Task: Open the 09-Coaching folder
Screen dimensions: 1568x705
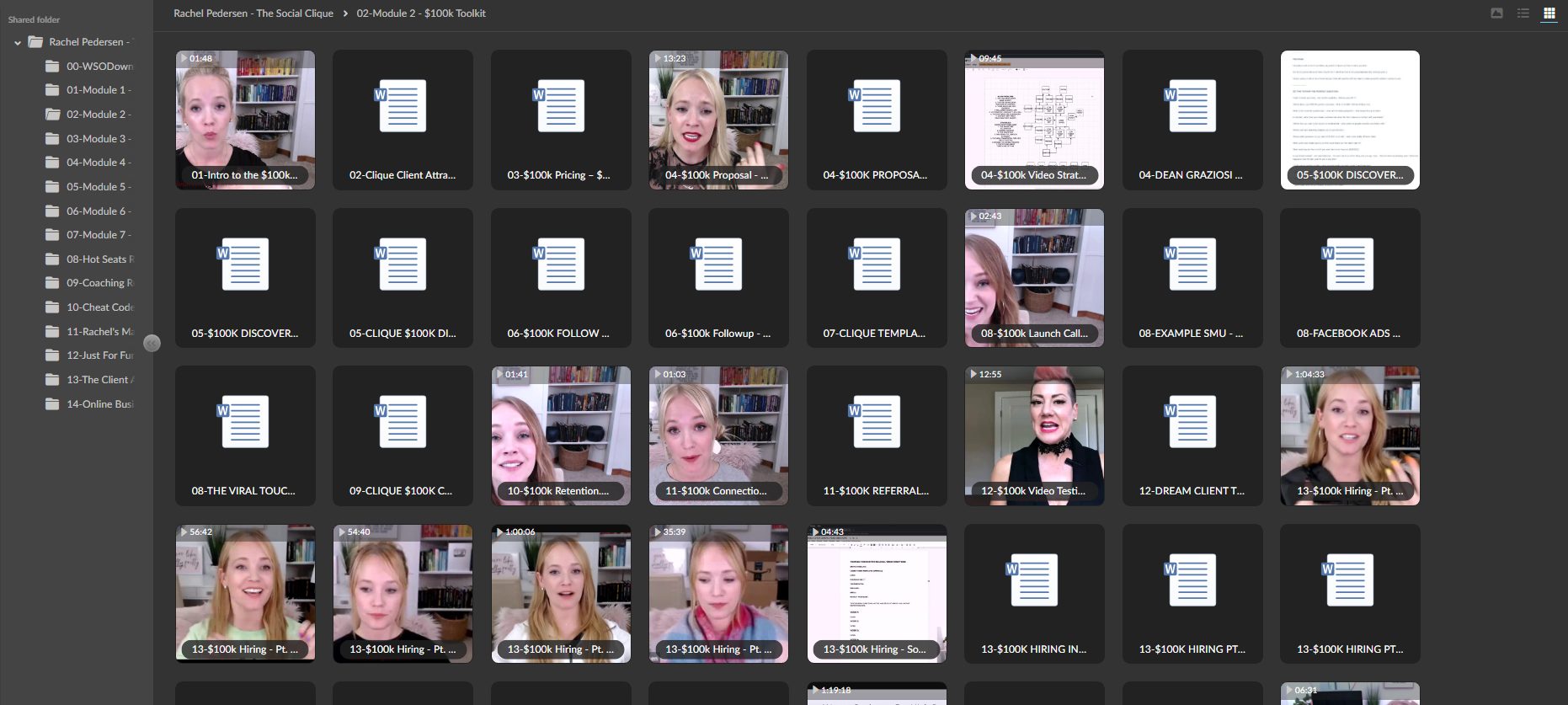Action: point(89,283)
